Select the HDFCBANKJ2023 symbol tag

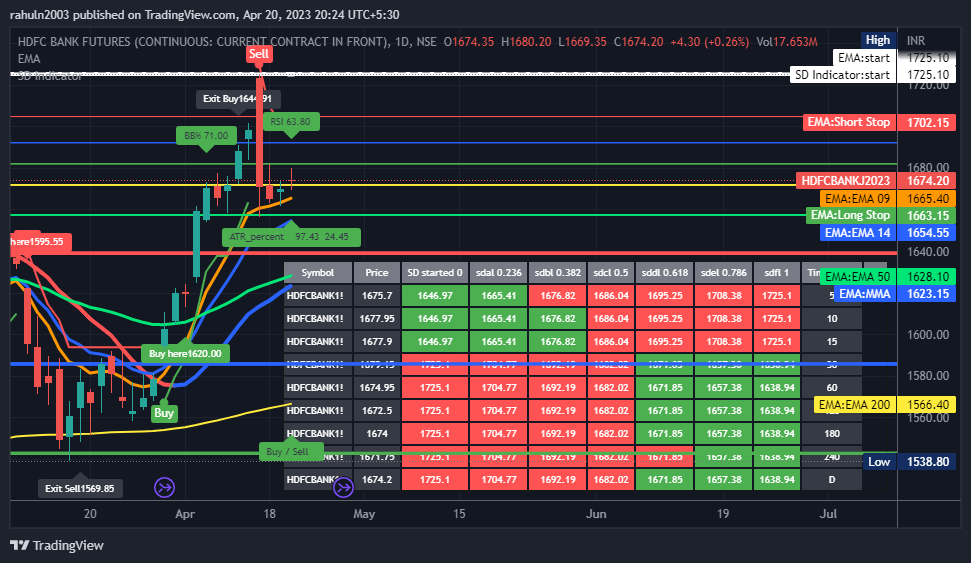click(x=845, y=180)
